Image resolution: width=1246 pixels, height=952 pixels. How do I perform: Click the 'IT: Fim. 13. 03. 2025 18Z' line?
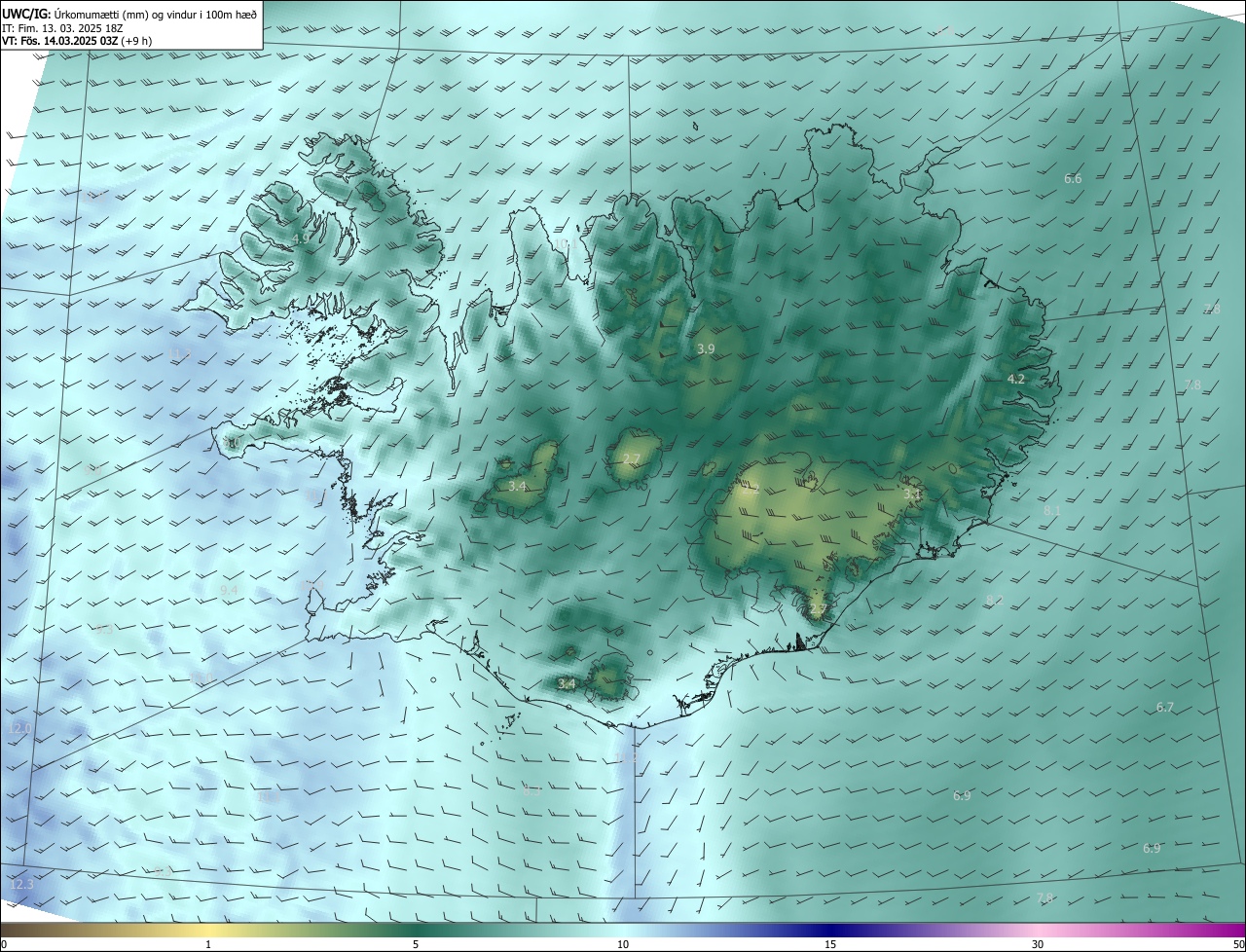(x=62, y=28)
